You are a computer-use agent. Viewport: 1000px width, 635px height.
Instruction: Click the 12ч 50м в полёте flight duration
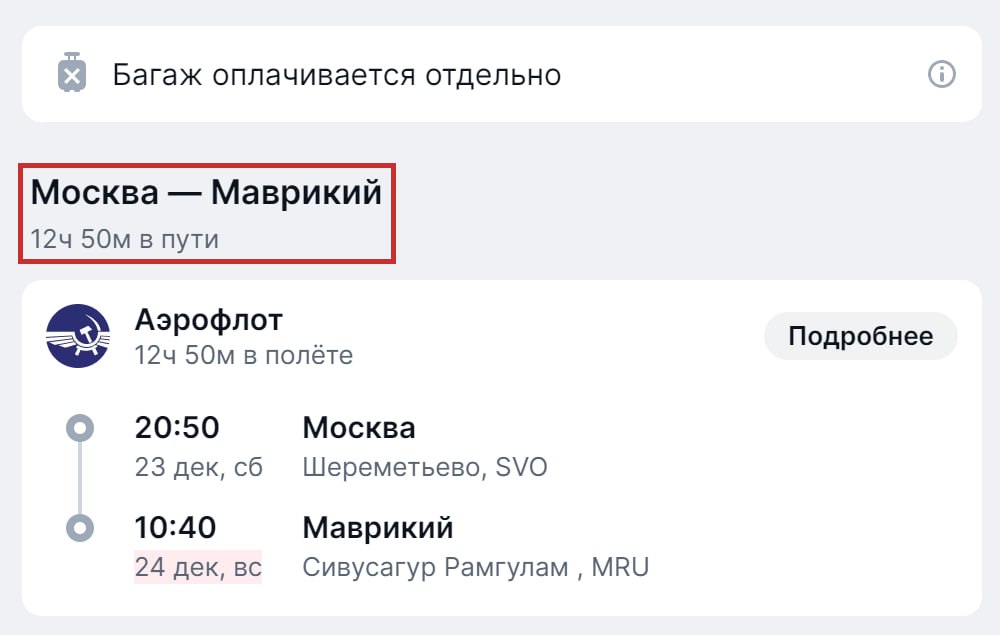(x=243, y=355)
